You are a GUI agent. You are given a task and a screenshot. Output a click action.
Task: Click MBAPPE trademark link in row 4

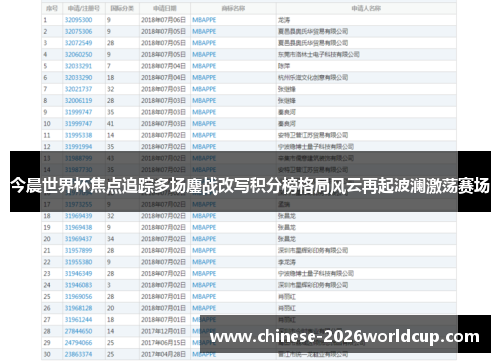coord(204,55)
